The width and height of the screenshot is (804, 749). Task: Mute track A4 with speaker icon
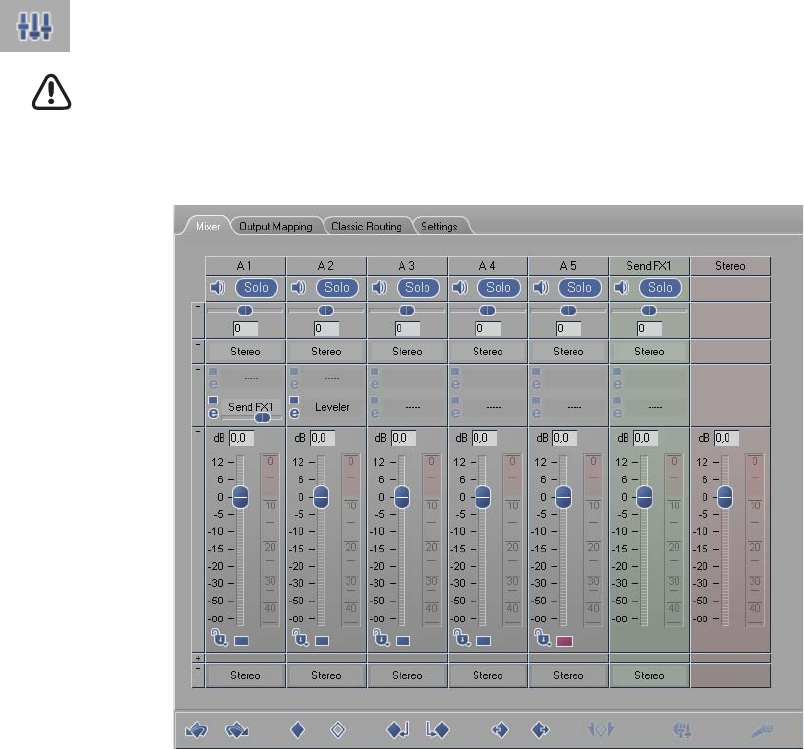point(460,288)
